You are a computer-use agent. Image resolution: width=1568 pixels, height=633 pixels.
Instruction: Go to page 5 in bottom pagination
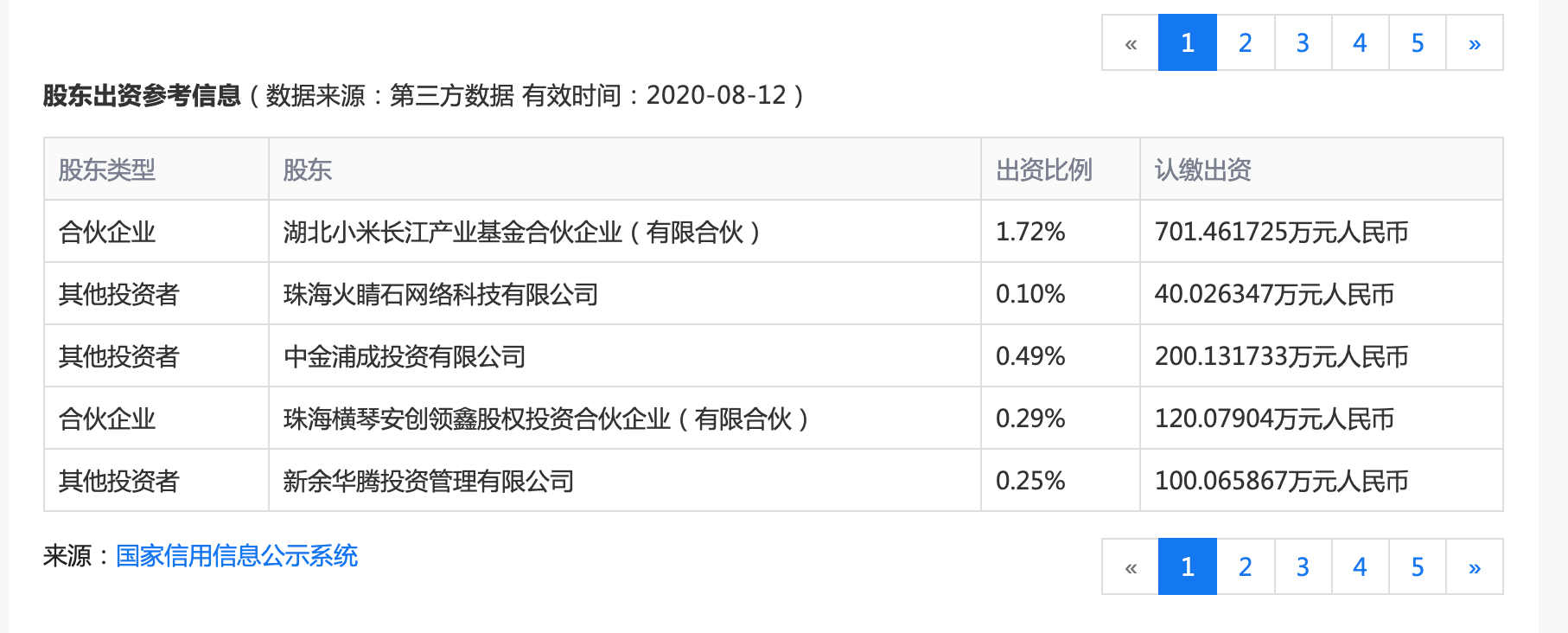point(1416,566)
